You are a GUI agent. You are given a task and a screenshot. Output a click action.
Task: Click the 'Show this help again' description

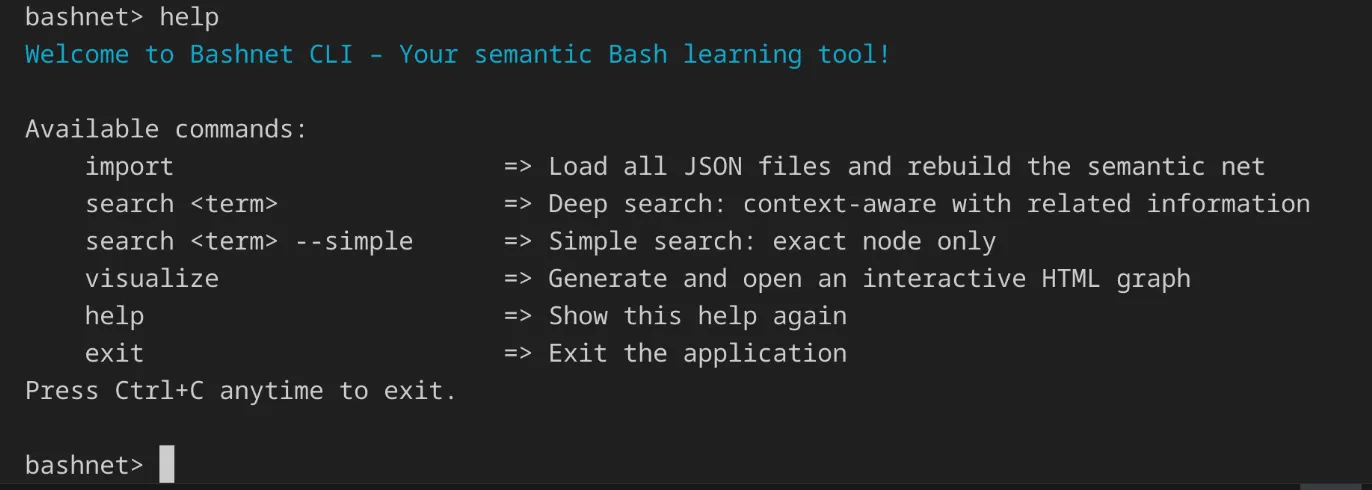[697, 316]
